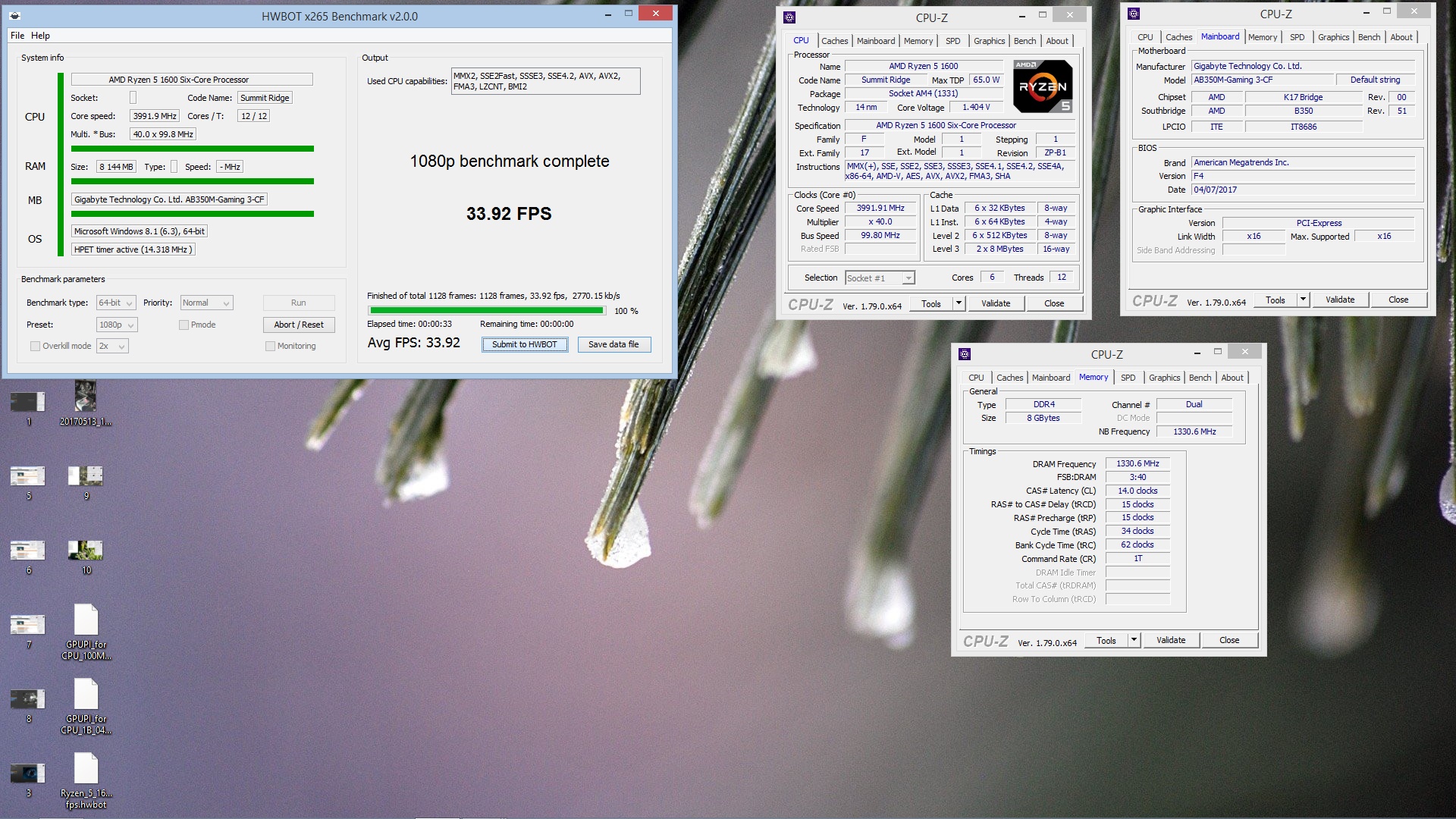
Task: Select the GPUPI_for CPU_100M file icon
Action: (x=86, y=632)
